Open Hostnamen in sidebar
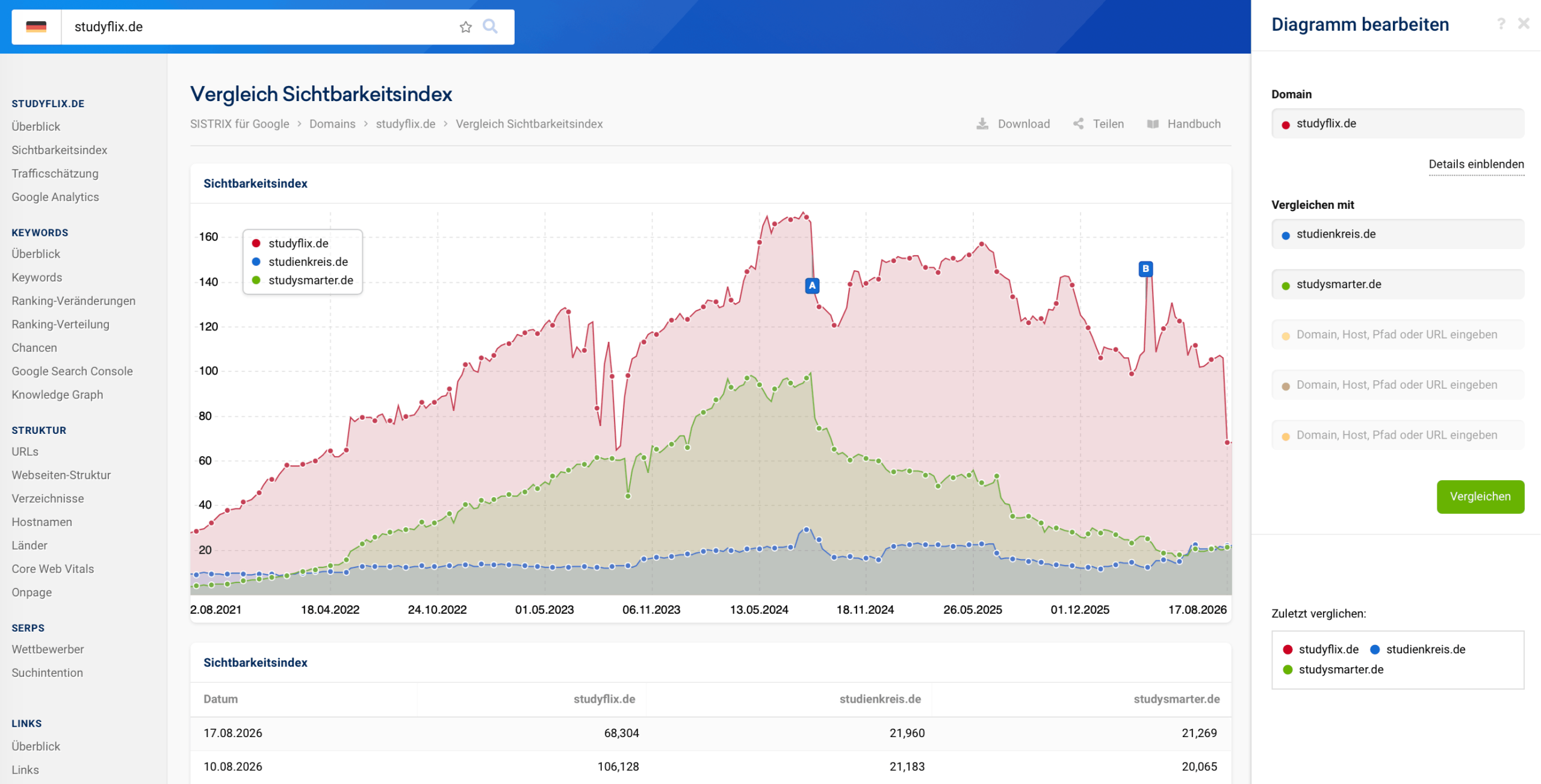 42,522
